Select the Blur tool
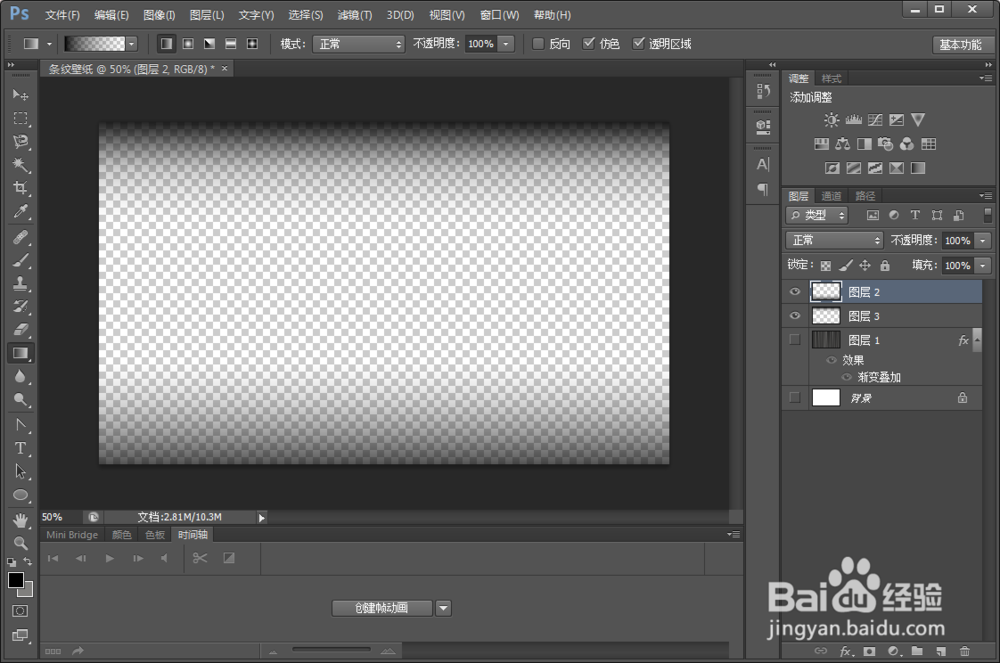The width and height of the screenshot is (1000, 663). [20, 377]
